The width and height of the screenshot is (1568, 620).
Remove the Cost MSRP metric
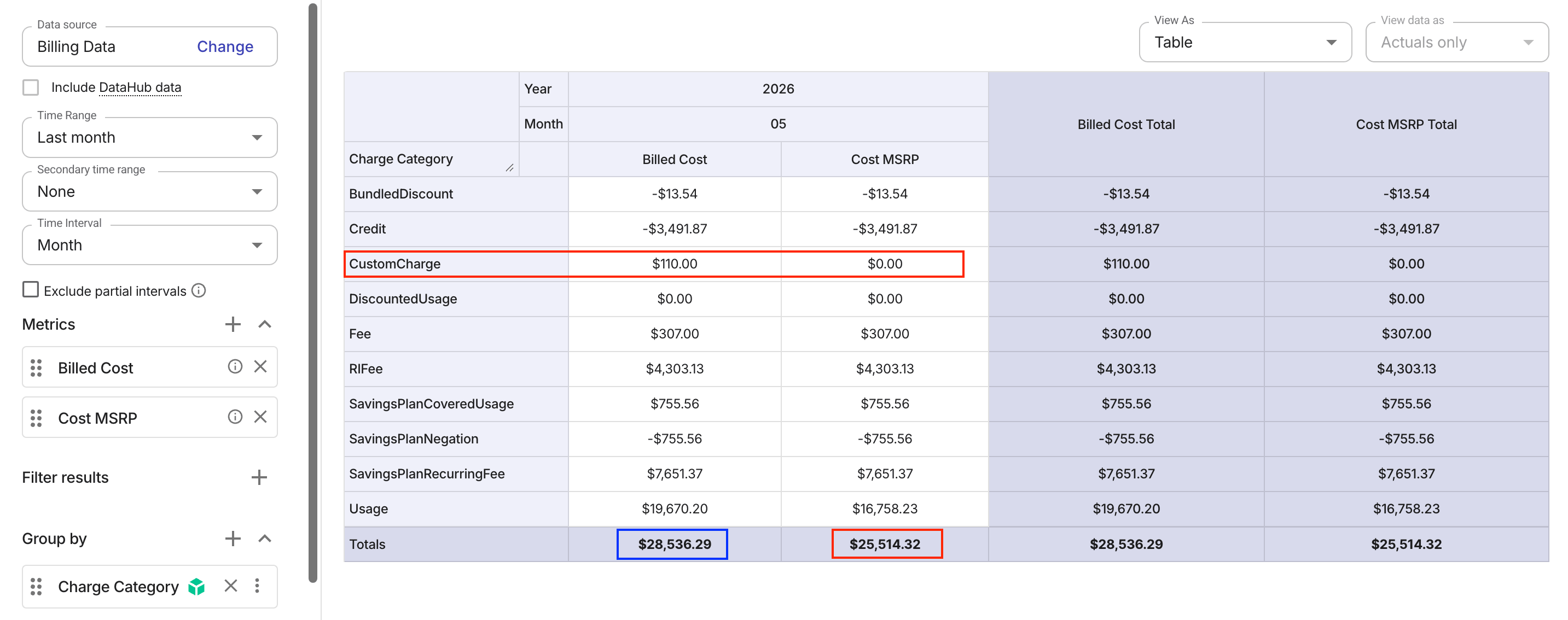pyautogui.click(x=260, y=417)
